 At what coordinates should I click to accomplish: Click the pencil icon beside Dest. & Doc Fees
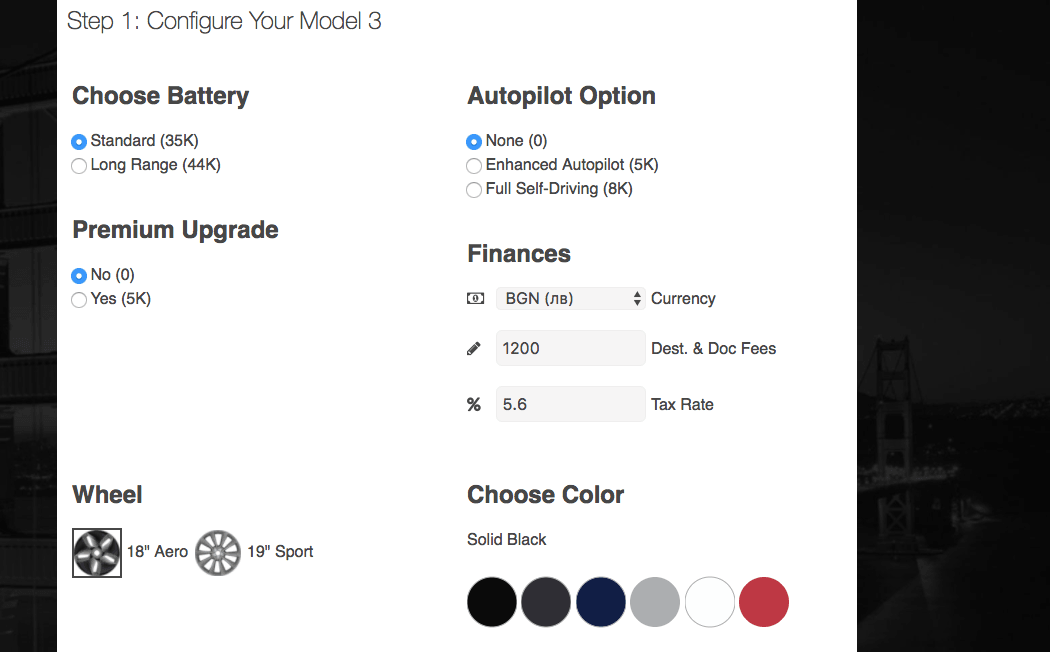pyautogui.click(x=474, y=349)
